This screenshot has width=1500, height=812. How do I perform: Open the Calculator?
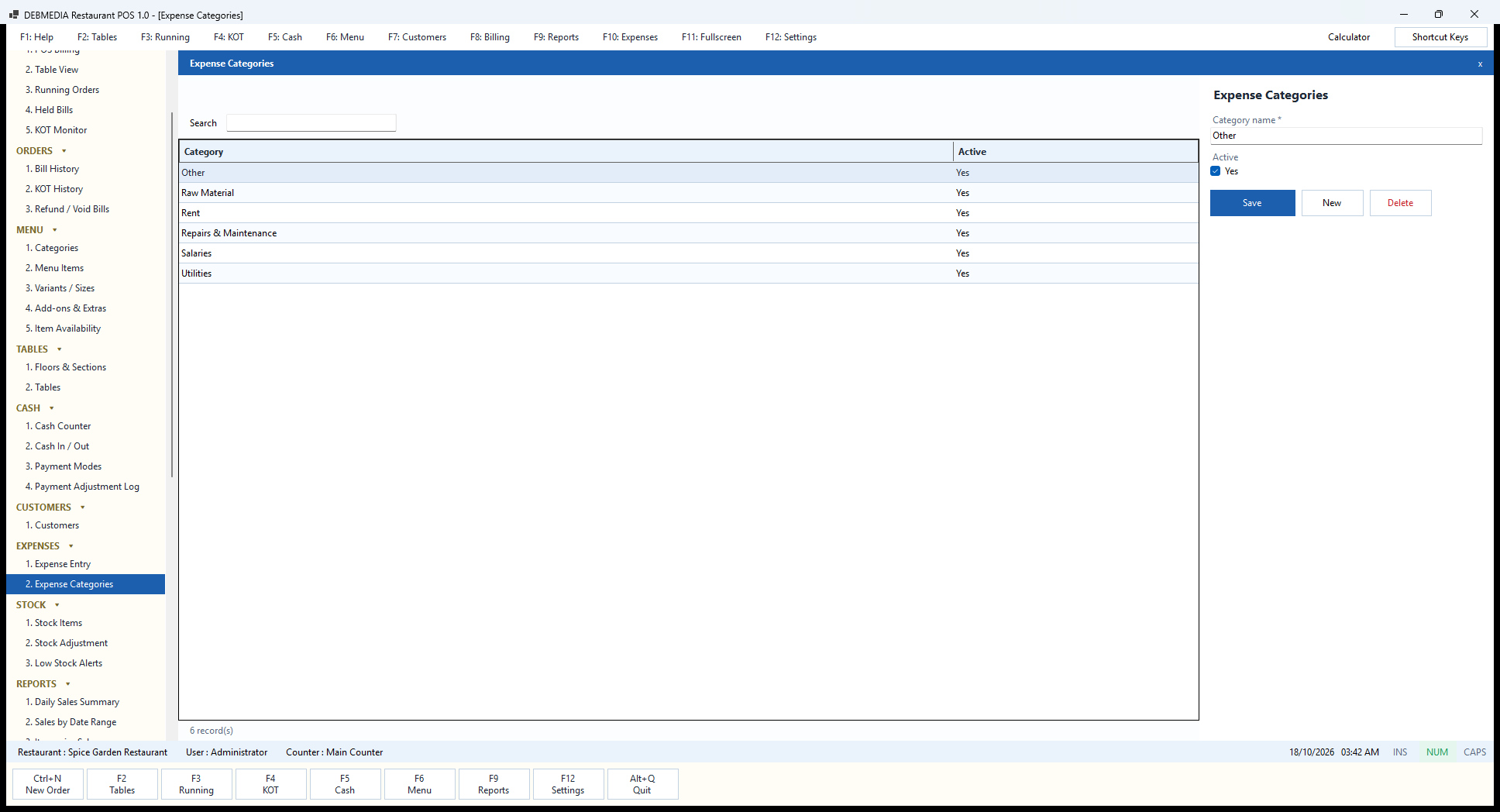coord(1349,37)
